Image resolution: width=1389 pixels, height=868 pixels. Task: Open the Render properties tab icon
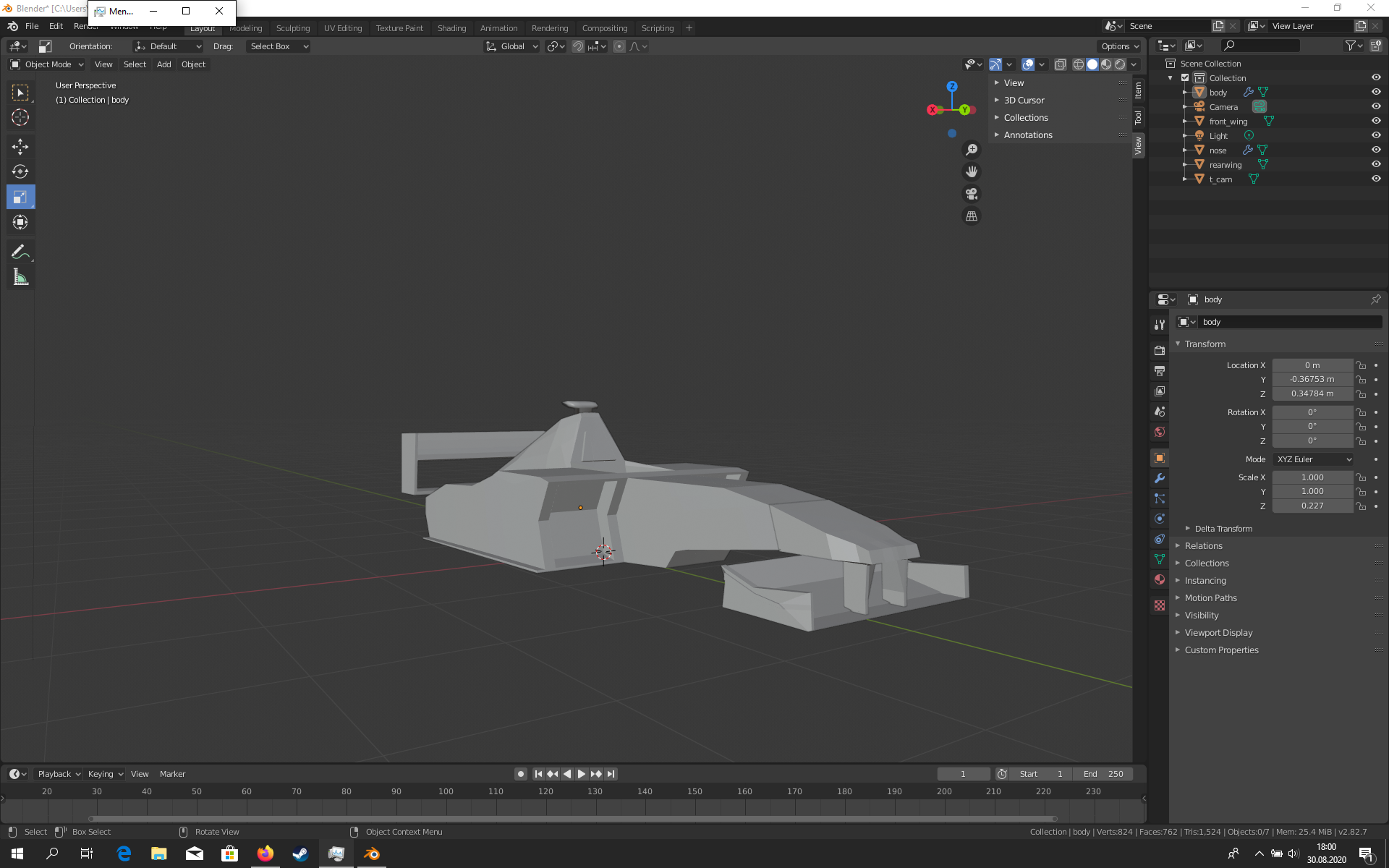[1160, 351]
